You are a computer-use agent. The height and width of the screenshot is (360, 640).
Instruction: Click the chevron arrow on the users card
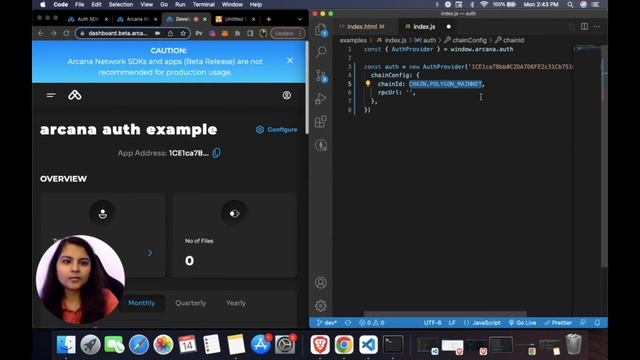(150, 253)
